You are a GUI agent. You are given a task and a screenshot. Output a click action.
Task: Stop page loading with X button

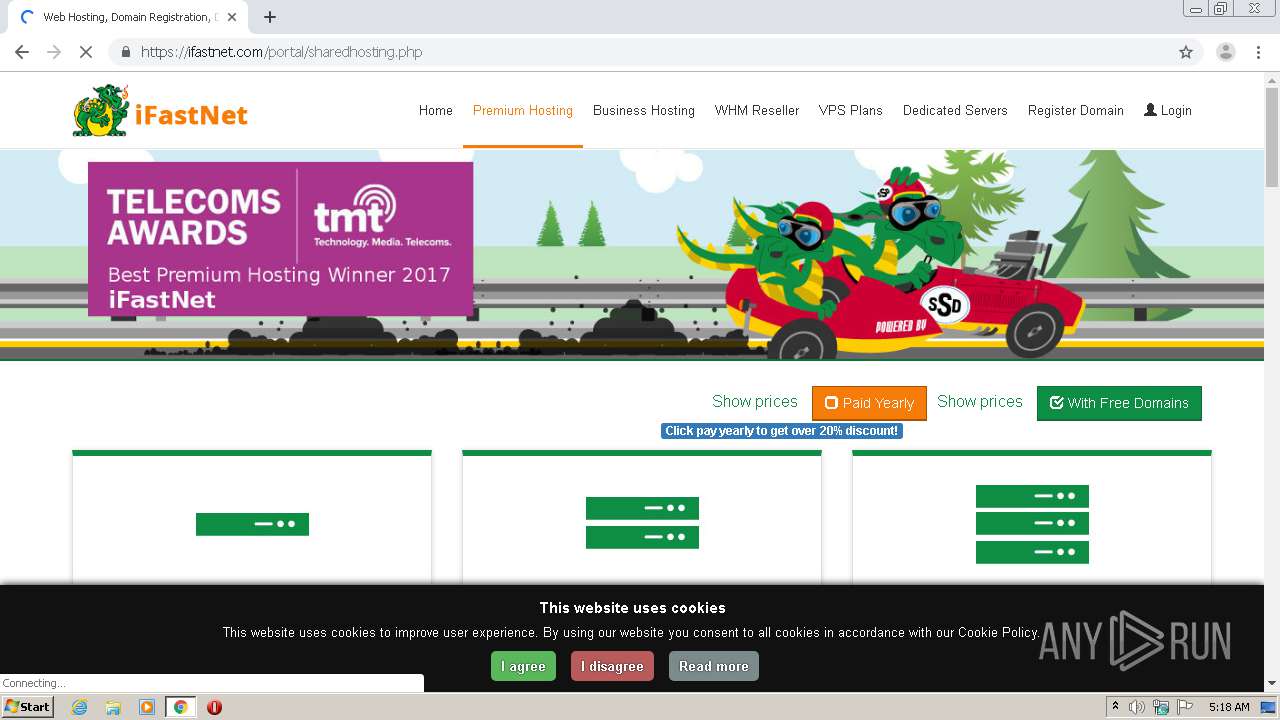coord(86,52)
